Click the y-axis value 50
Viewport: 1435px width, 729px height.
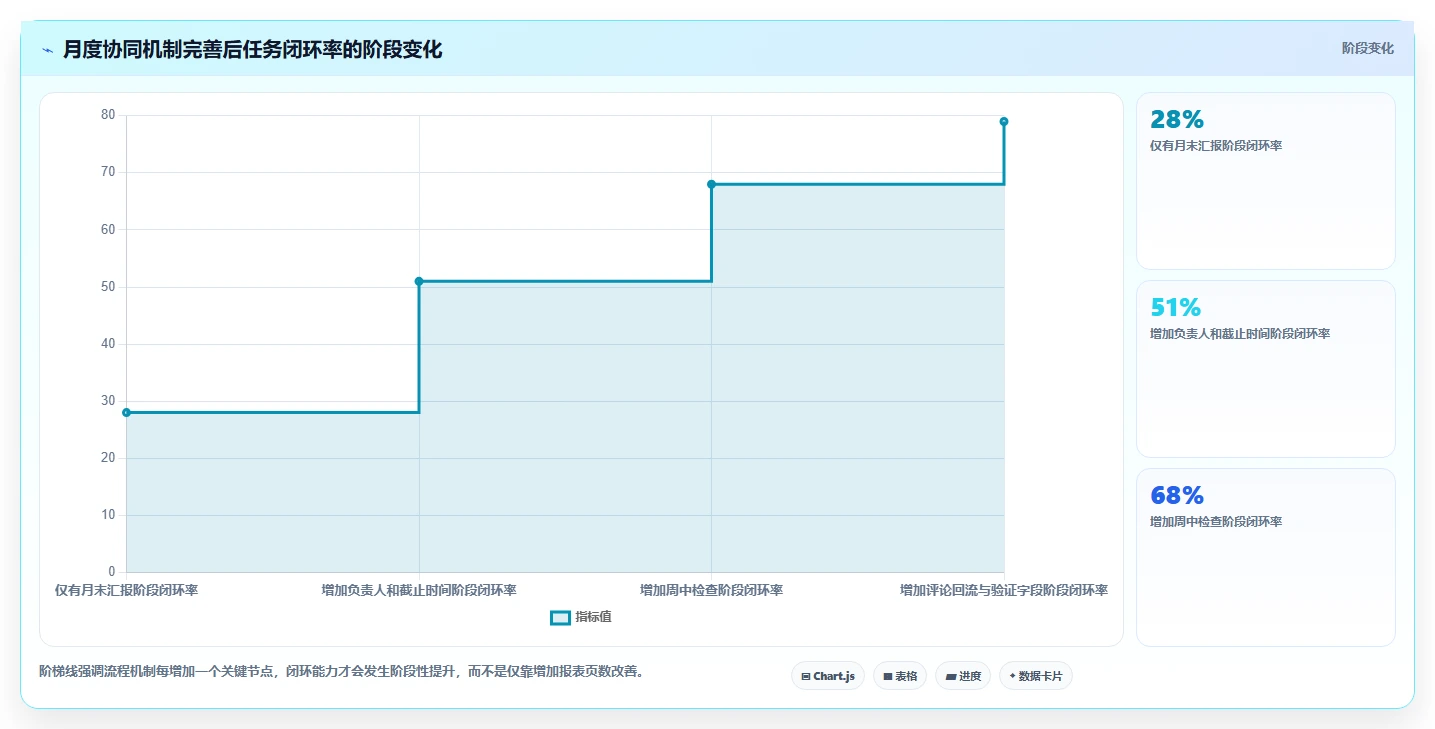[x=108, y=287]
